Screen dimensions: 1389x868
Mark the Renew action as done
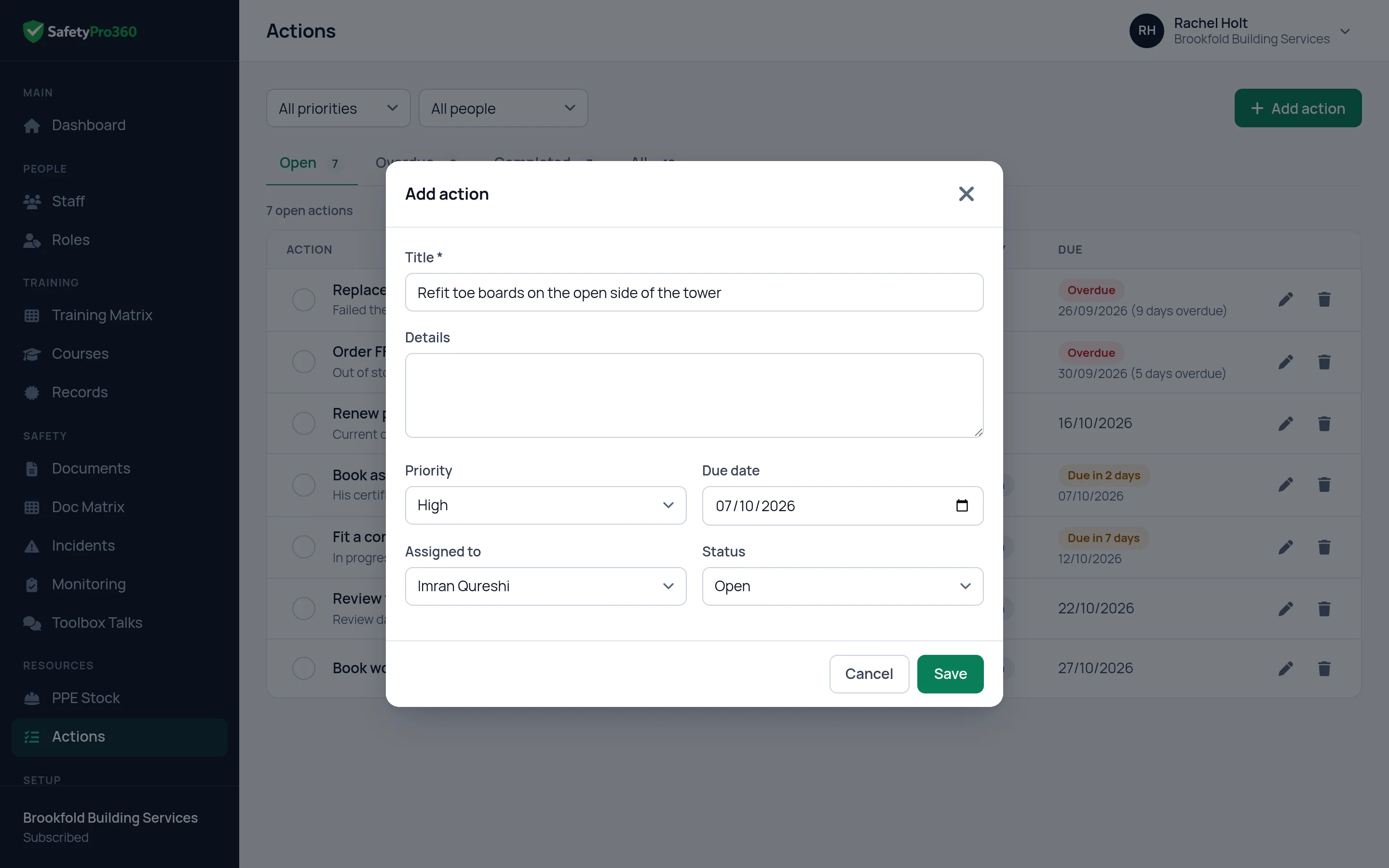[304, 424]
